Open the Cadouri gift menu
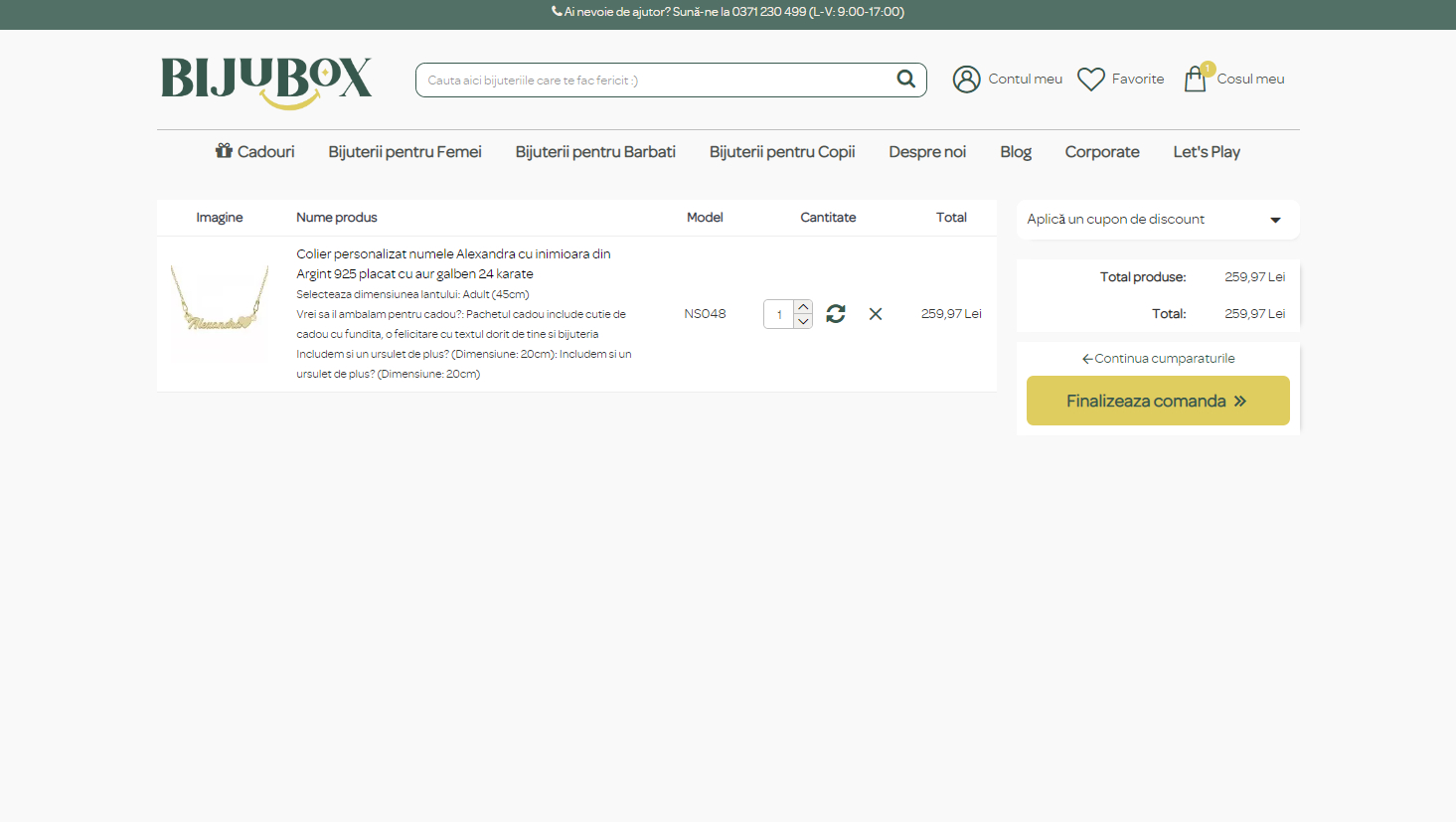Viewport: 1456px width, 822px height. point(255,152)
